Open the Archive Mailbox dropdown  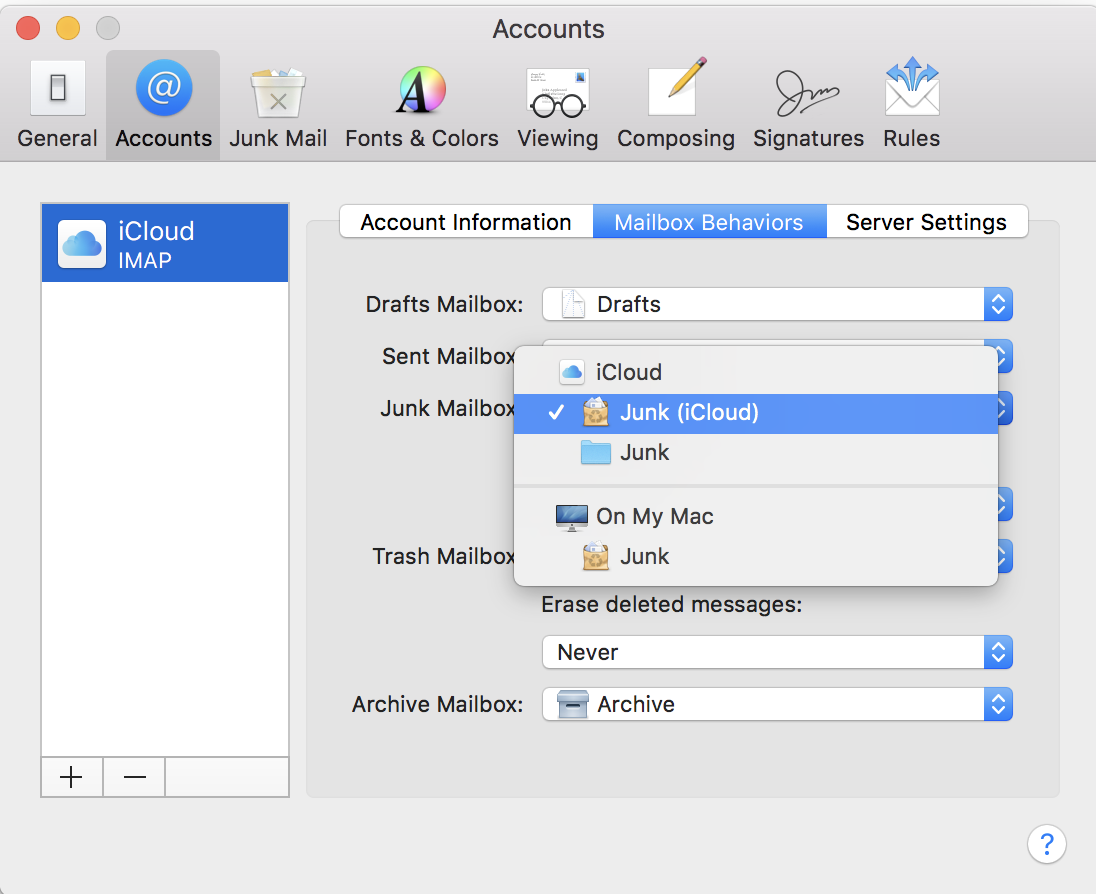pyautogui.click(x=777, y=704)
